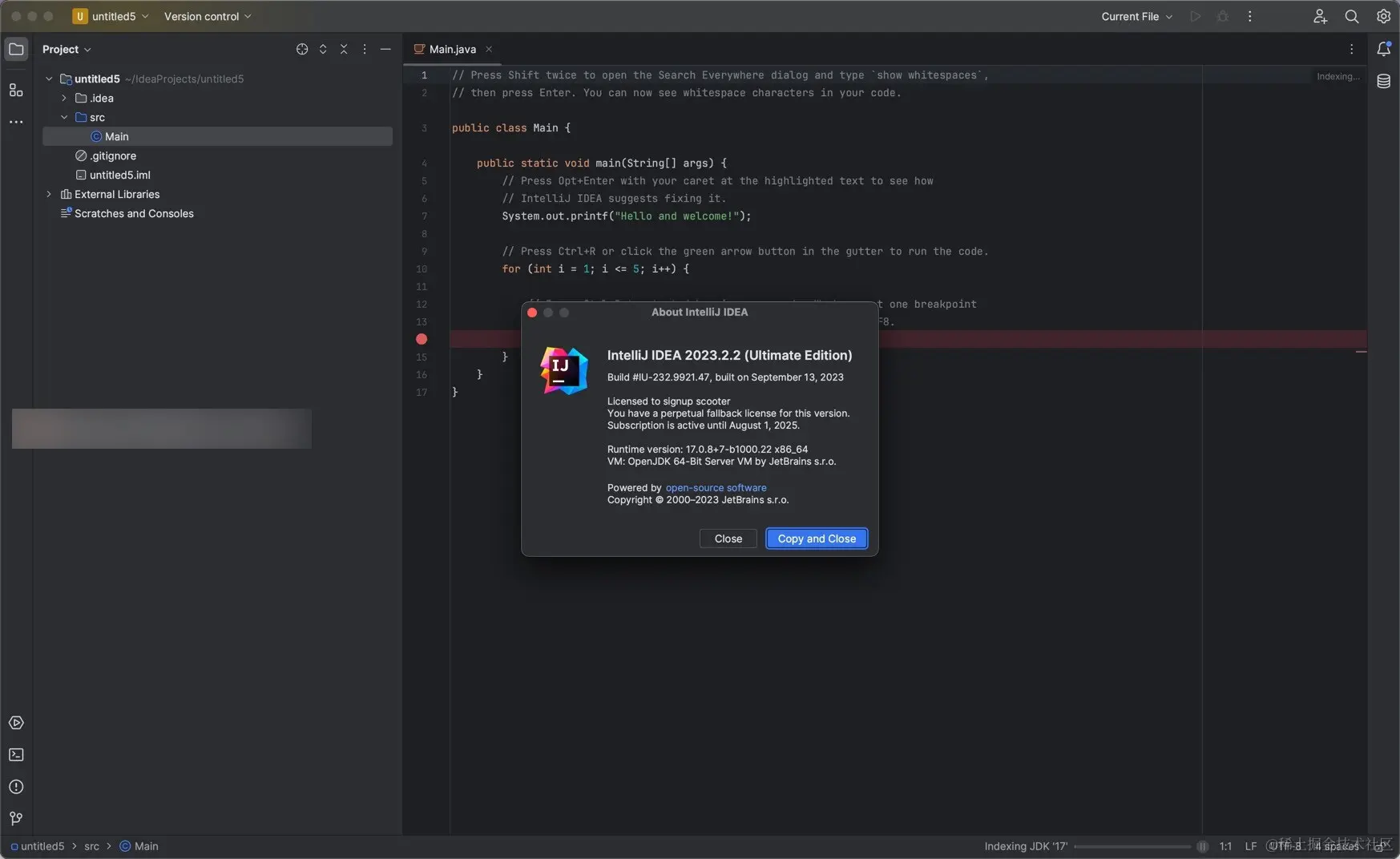Click the About IntelliJ IDEA dialog title

700,312
